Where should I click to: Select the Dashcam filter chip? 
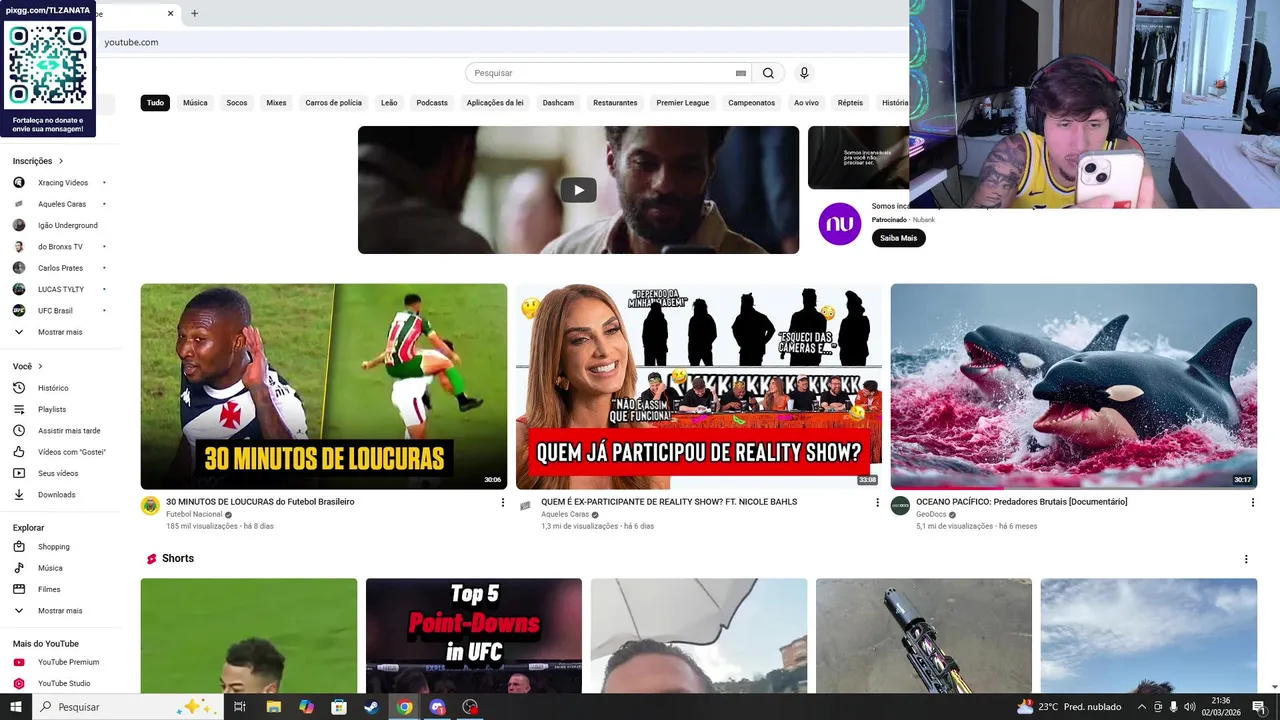(558, 103)
